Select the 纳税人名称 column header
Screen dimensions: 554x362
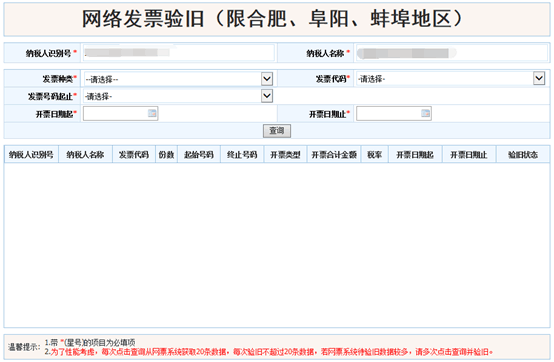[85, 155]
